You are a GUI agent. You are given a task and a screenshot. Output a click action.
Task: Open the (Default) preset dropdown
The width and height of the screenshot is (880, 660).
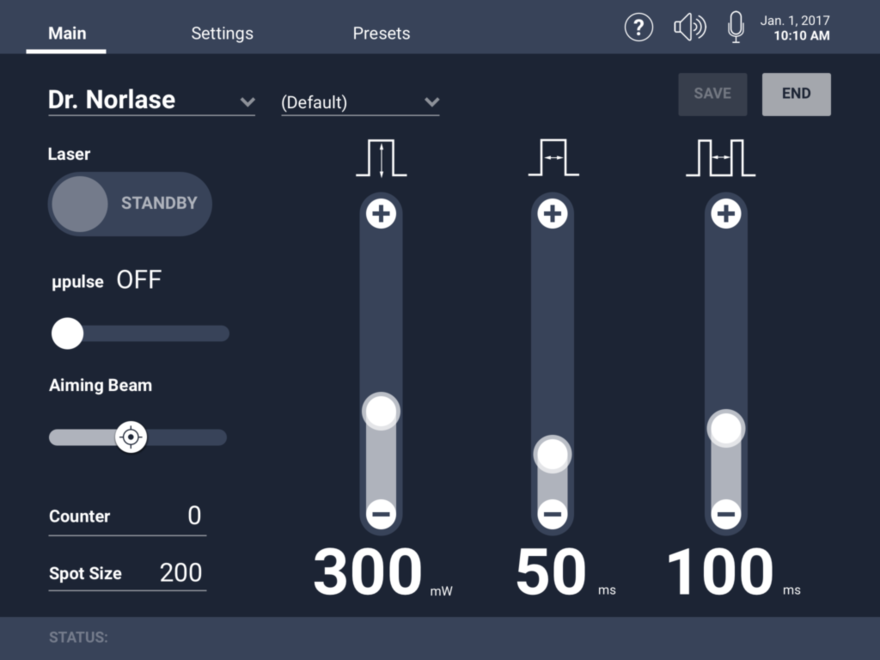(431, 102)
